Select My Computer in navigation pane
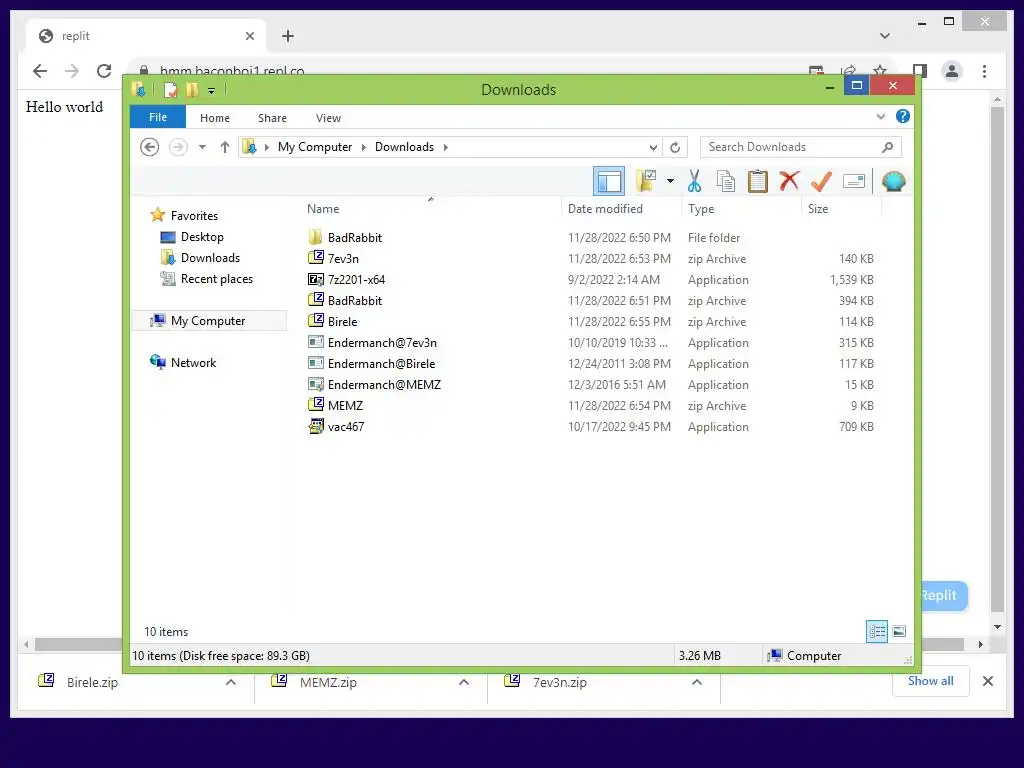Image resolution: width=1024 pixels, height=768 pixels. (208, 321)
